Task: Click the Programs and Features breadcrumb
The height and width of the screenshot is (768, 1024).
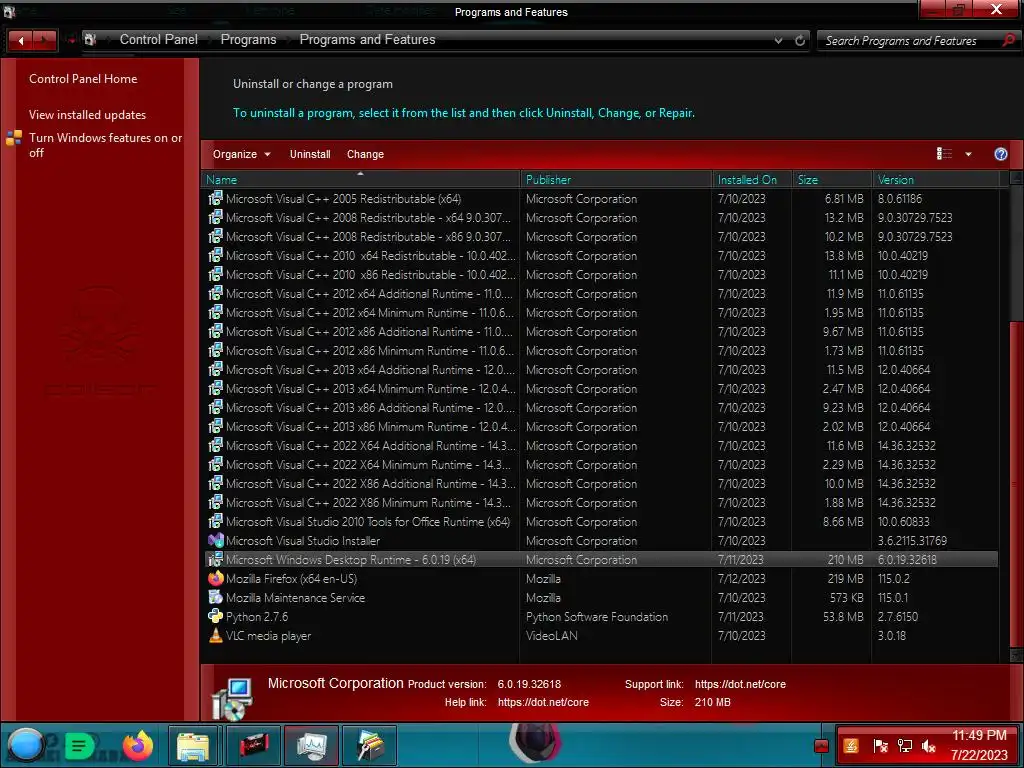Action: 367,40
